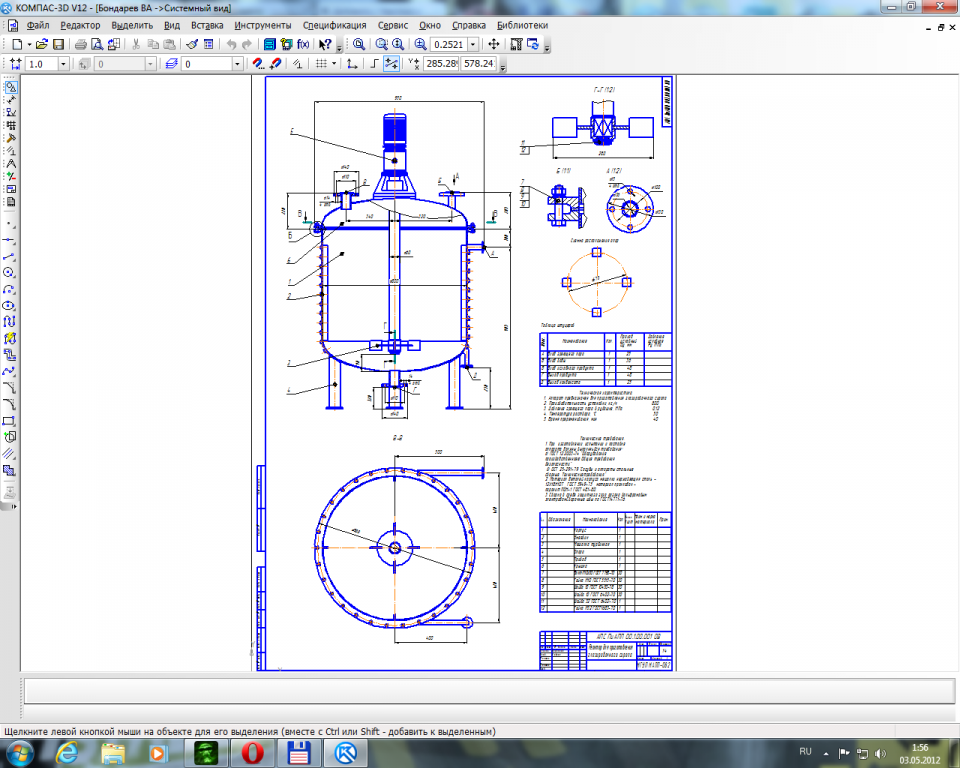Select the Copy Properties brush icon
960x768 pixels.
[192, 44]
